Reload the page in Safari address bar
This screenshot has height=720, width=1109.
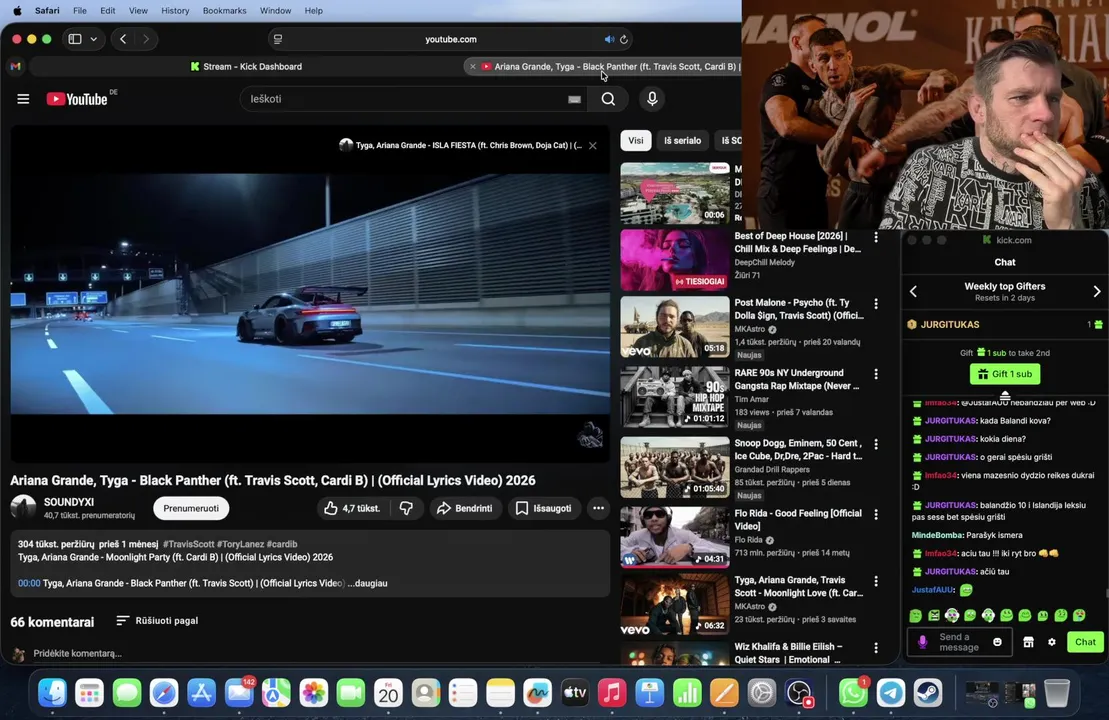click(624, 40)
